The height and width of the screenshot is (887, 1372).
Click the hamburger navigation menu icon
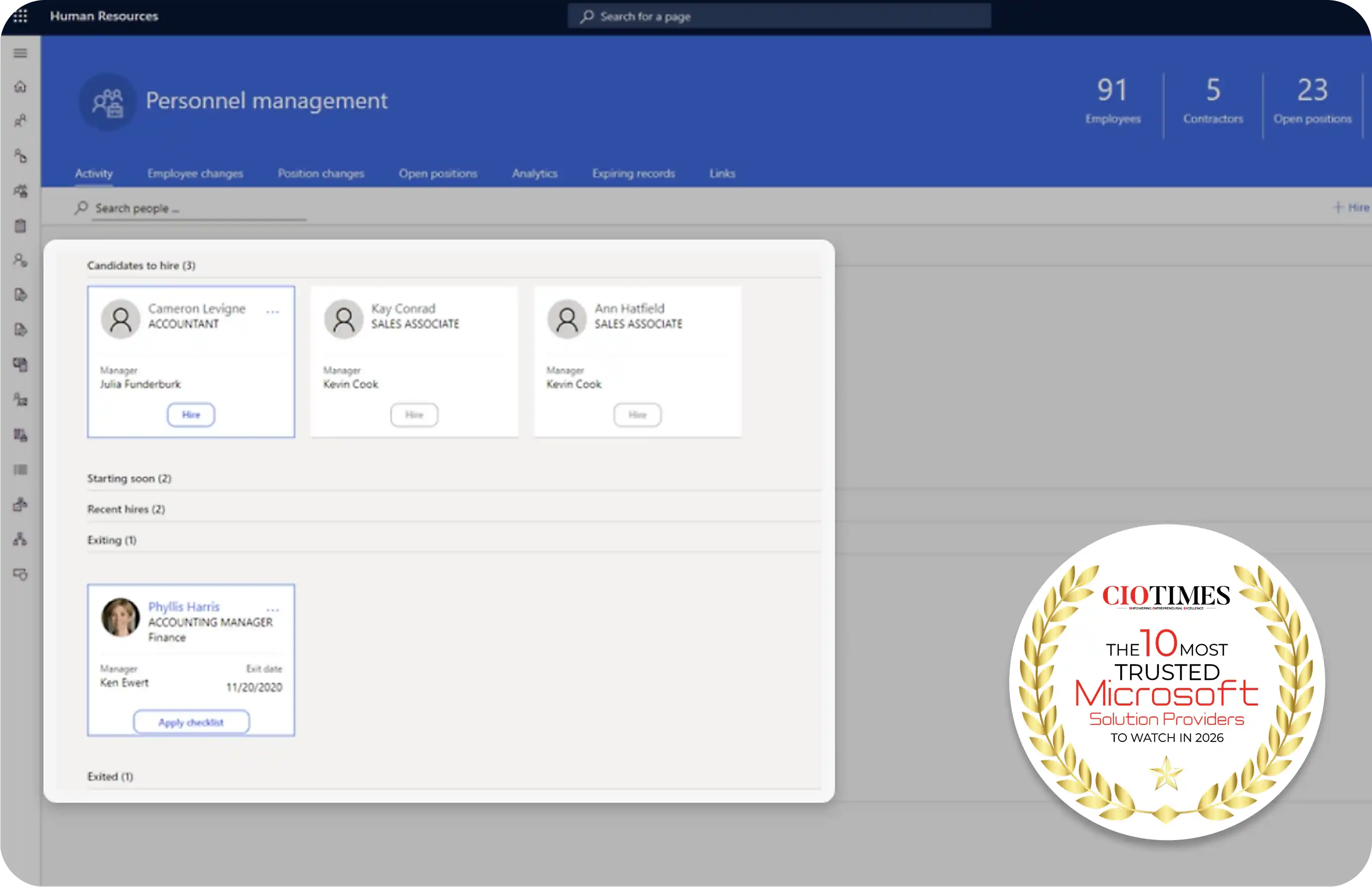(x=20, y=53)
